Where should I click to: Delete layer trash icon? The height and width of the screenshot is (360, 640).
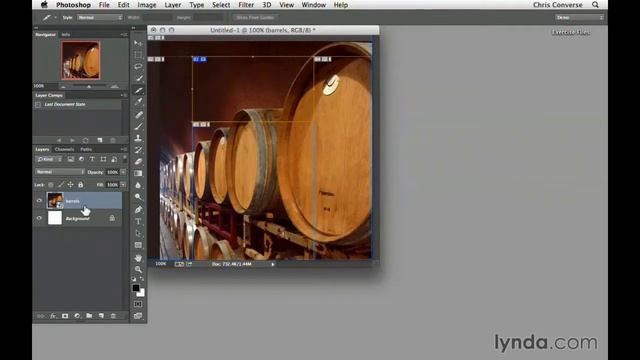tap(113, 316)
